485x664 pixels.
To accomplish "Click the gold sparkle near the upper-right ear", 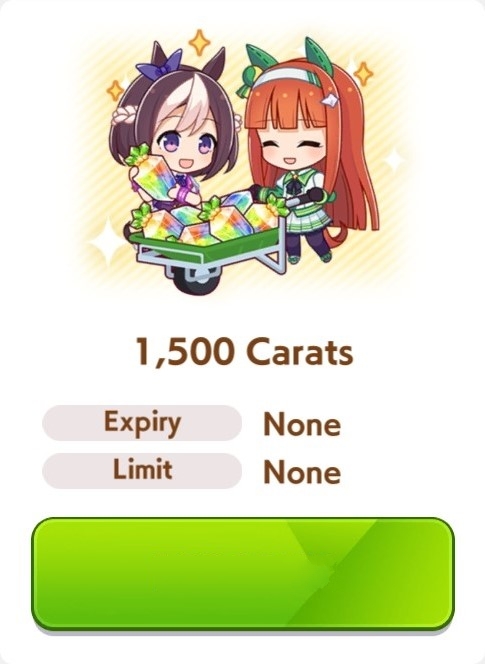I will [x=363, y=73].
